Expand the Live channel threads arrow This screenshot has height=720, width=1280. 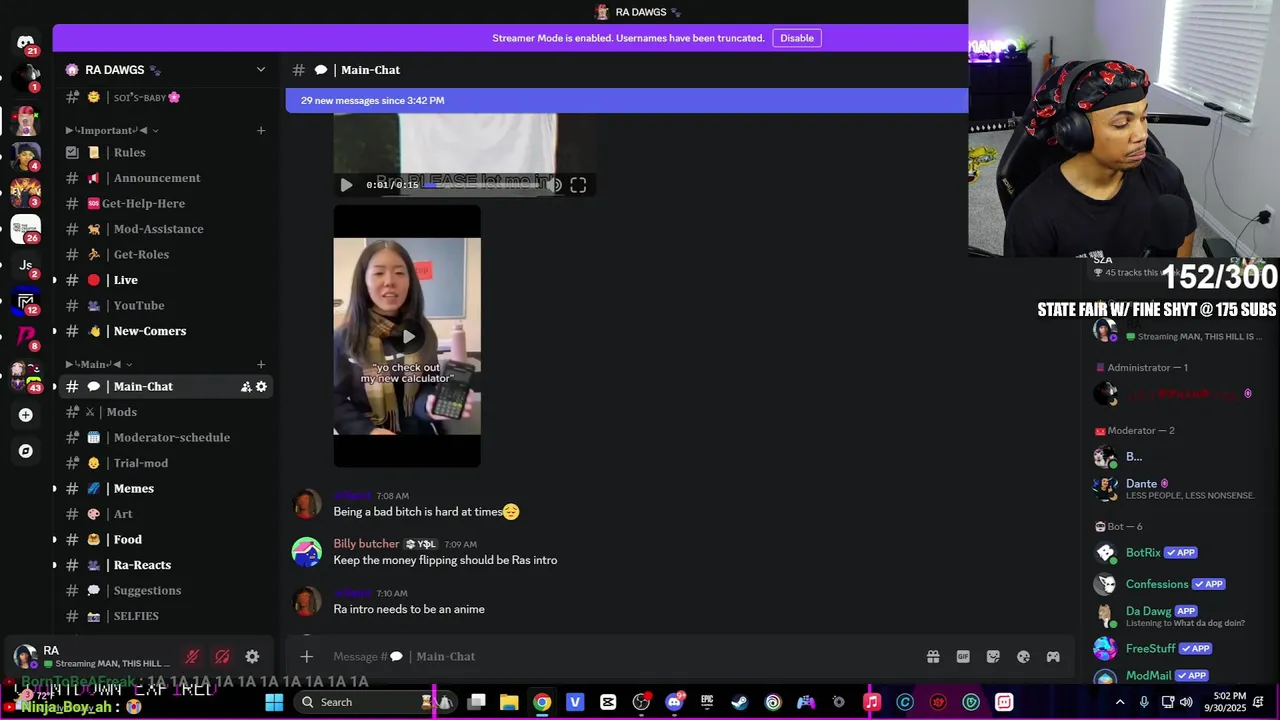coord(54,280)
